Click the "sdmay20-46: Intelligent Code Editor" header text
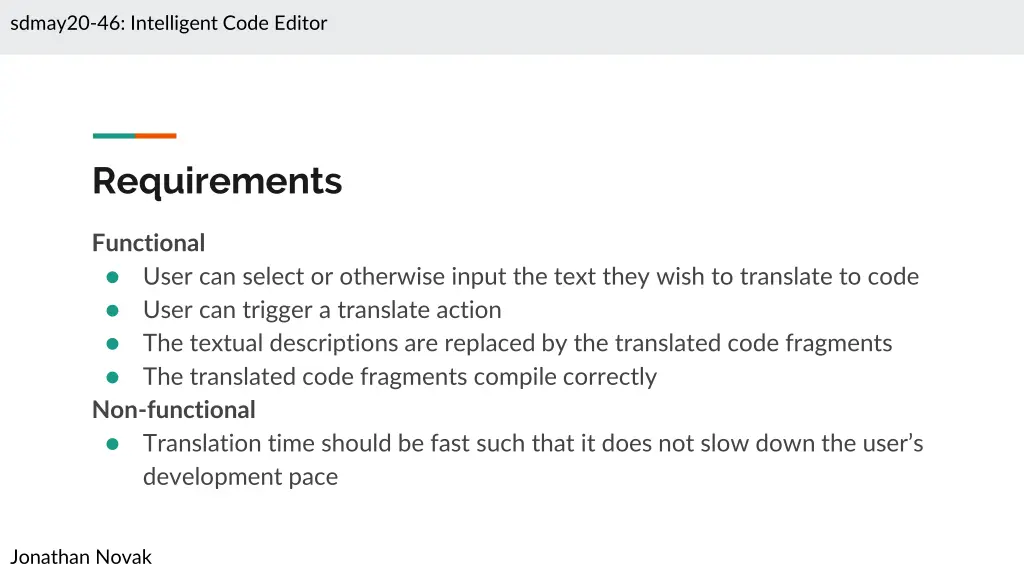 point(169,23)
